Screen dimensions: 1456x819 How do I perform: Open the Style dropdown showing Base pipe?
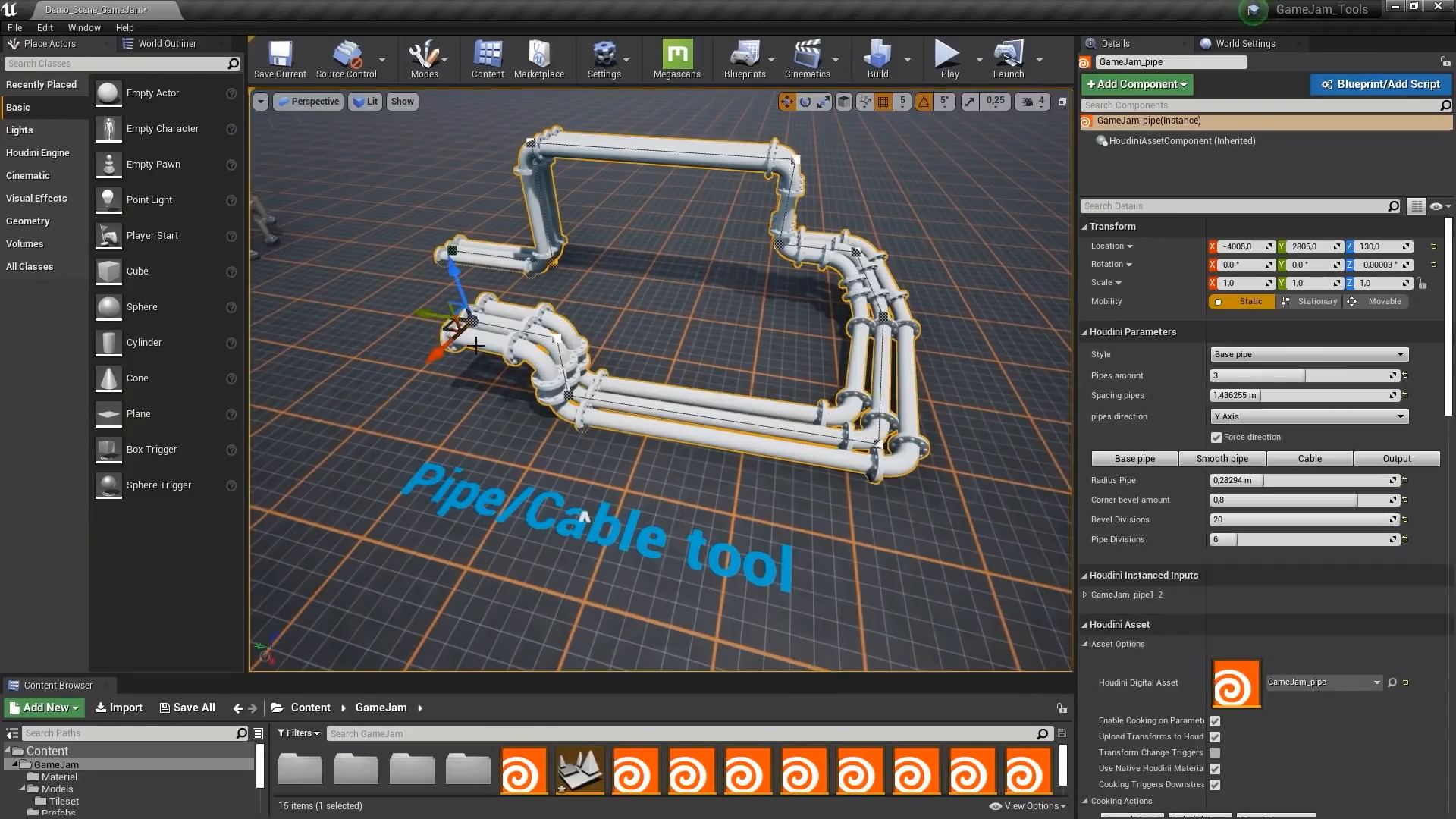tap(1309, 355)
